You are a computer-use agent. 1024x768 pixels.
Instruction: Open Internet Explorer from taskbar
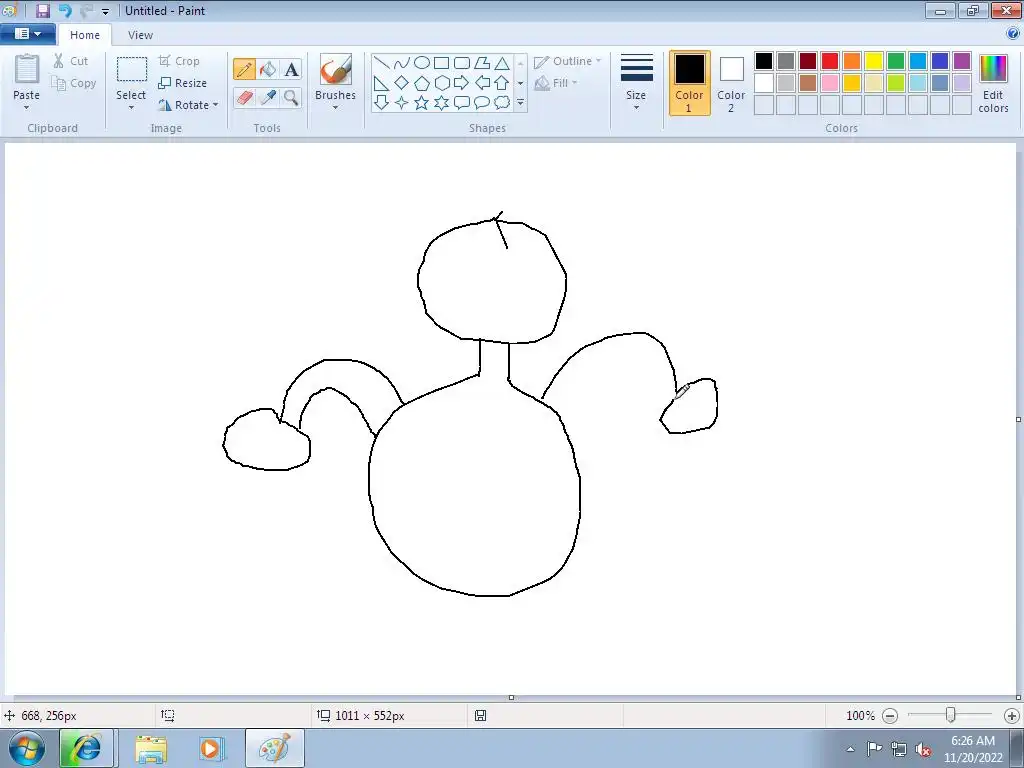pos(87,748)
